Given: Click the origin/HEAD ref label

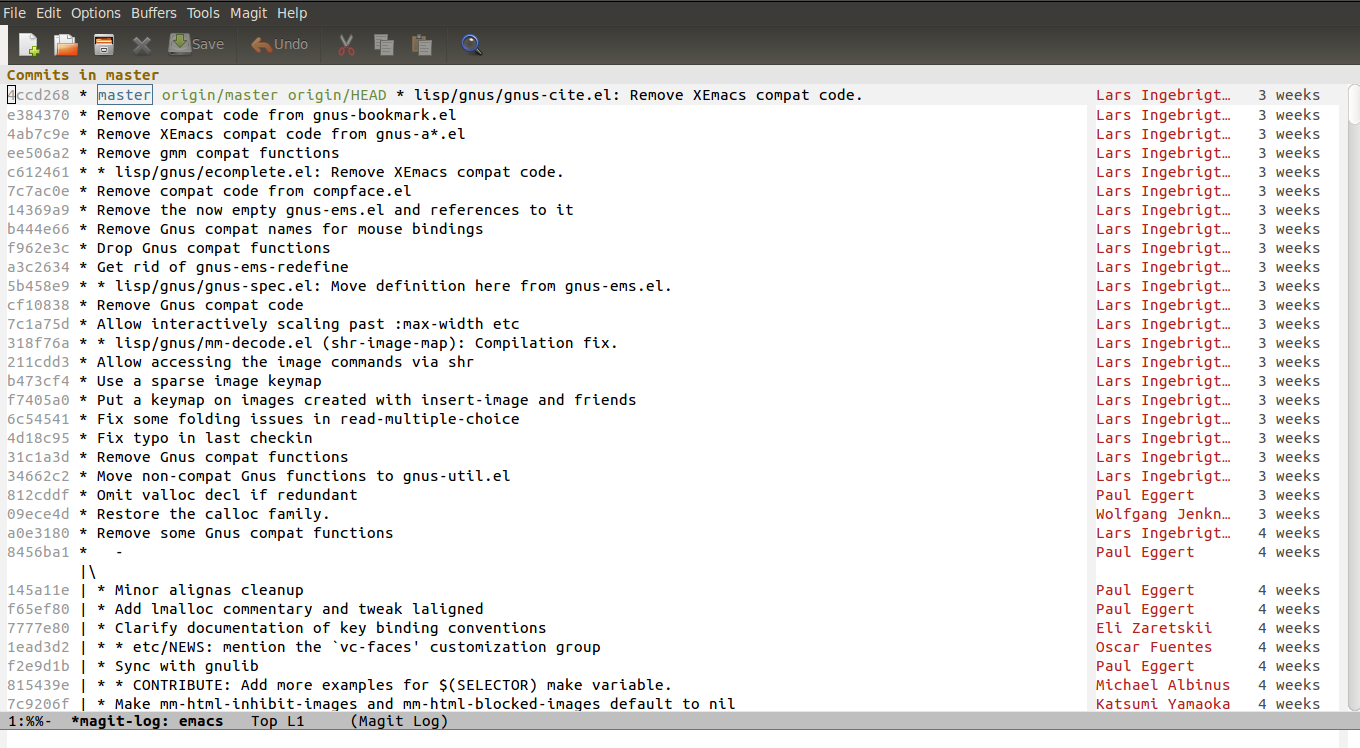Looking at the screenshot, I should point(337,95).
